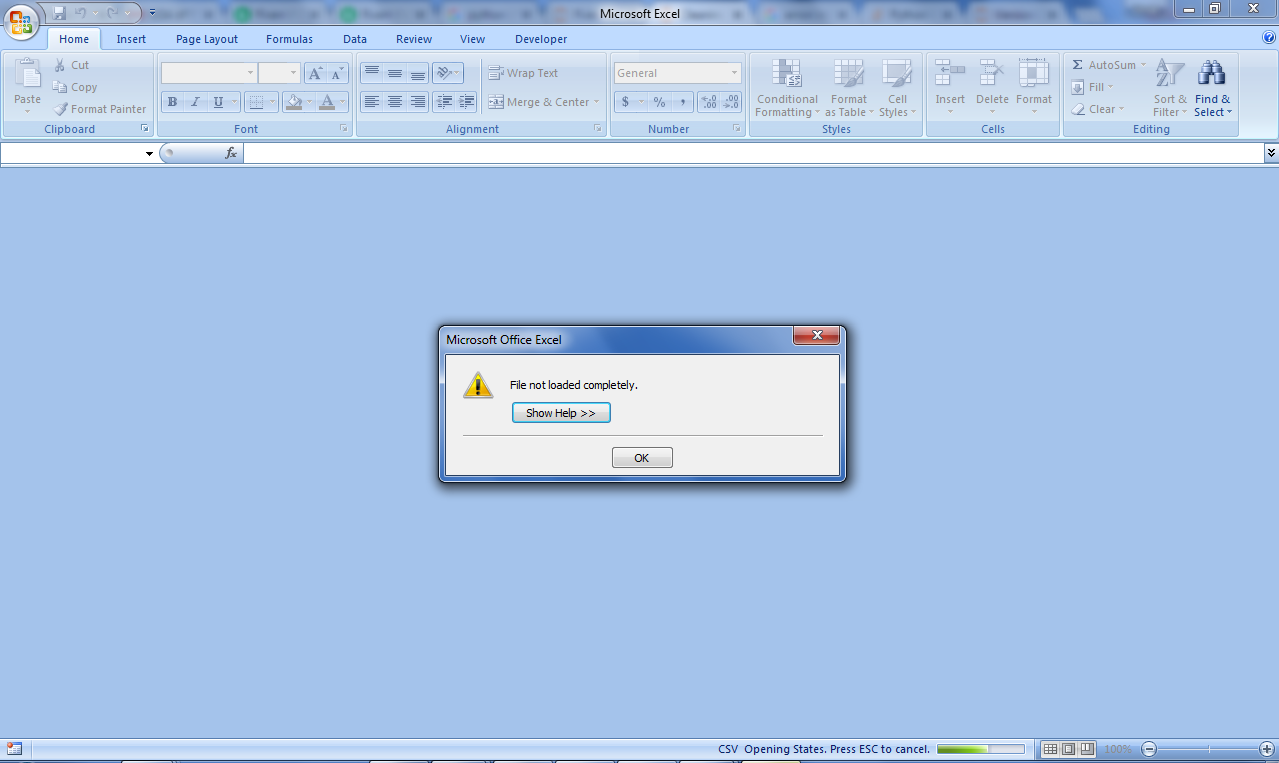The width and height of the screenshot is (1279, 763).
Task: Open Conditional Formatting
Action: point(786,88)
